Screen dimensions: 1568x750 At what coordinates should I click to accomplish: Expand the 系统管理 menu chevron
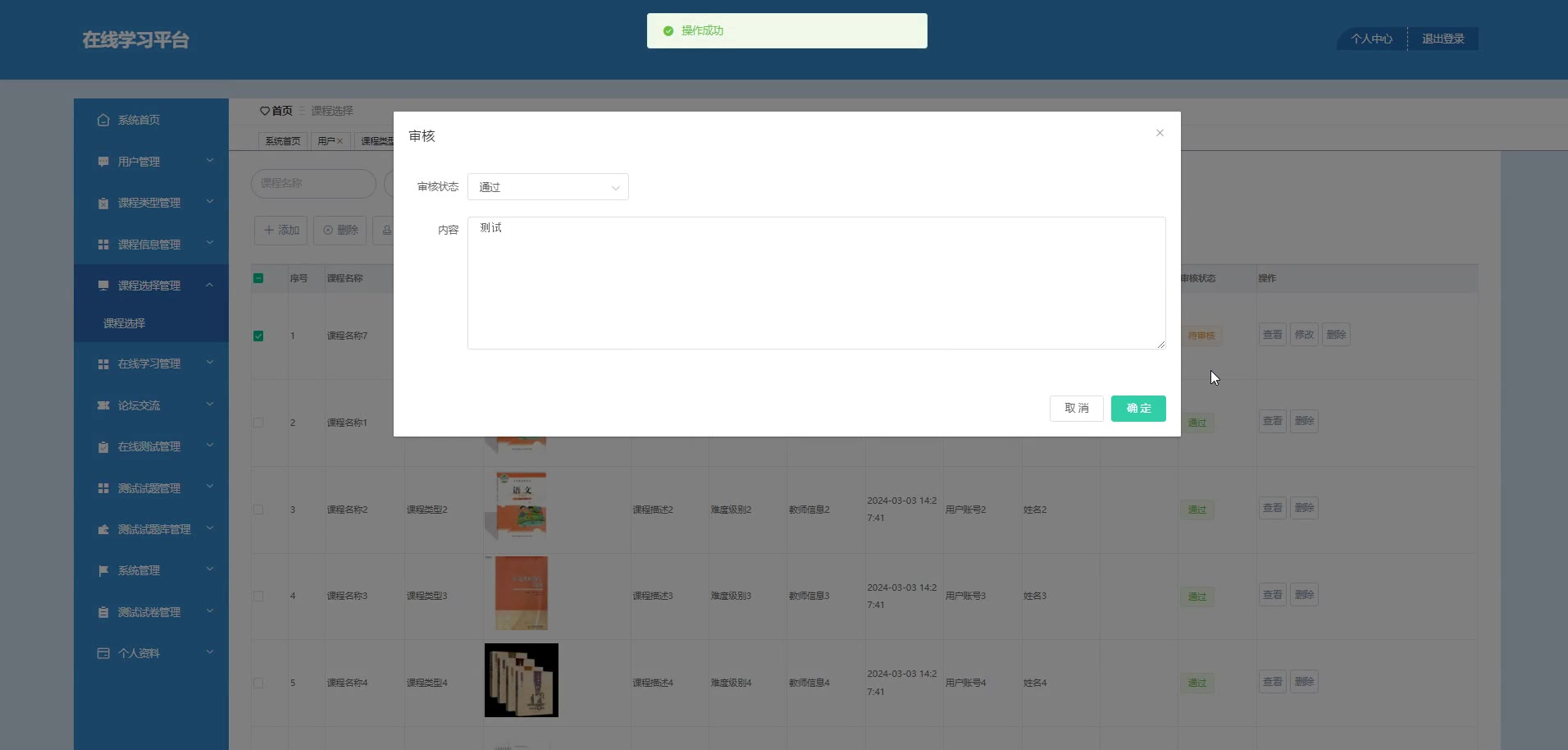point(210,569)
